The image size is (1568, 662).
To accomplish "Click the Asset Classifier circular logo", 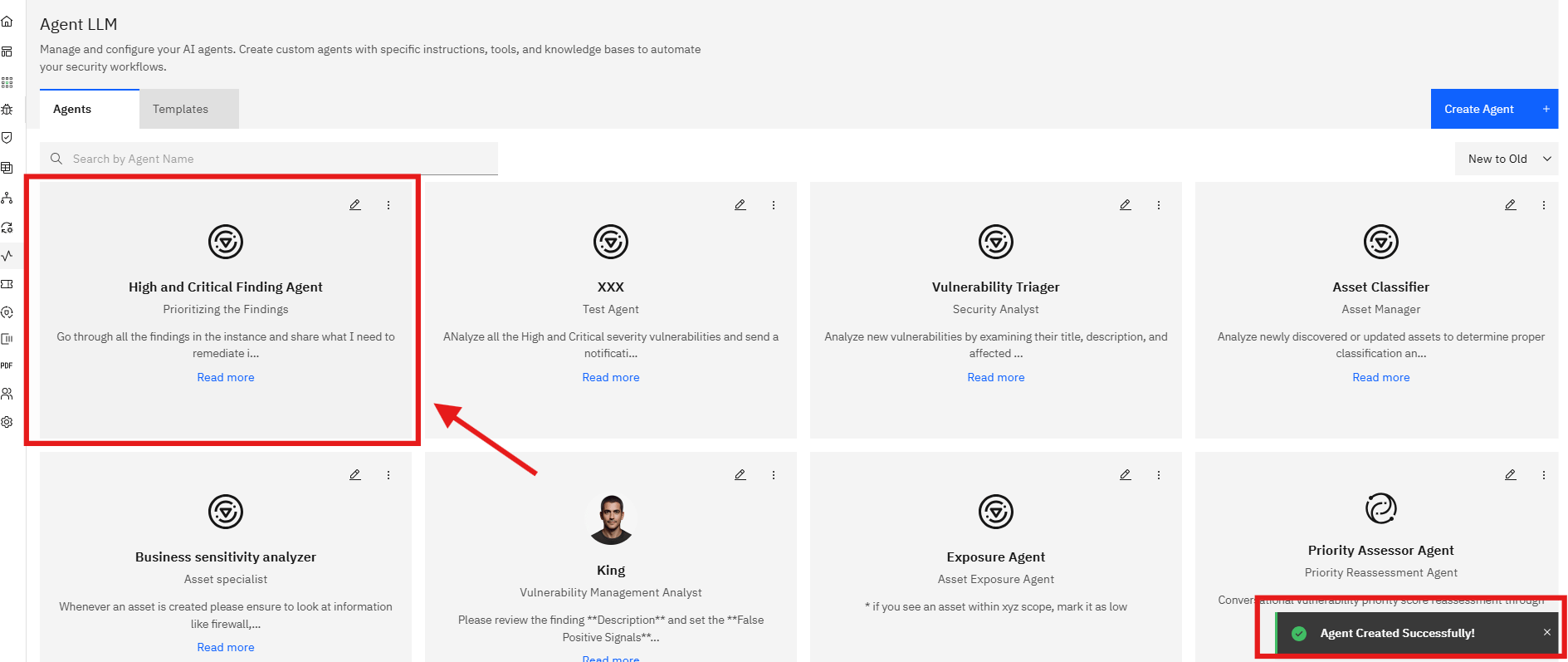I will pyautogui.click(x=1381, y=242).
